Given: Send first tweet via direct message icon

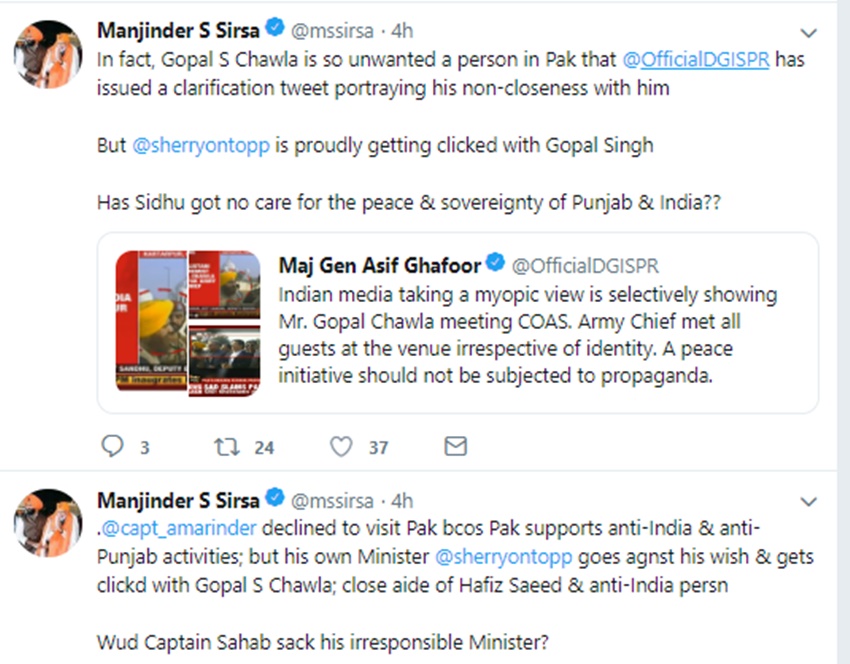Looking at the screenshot, I should pyautogui.click(x=455, y=446).
